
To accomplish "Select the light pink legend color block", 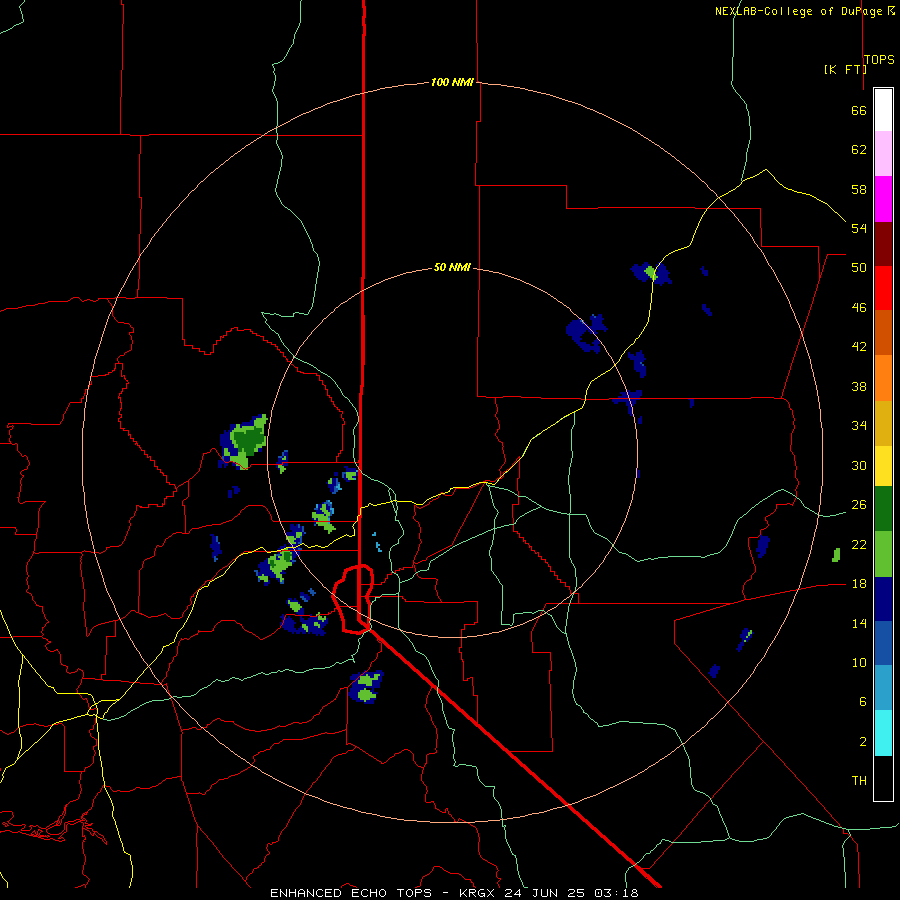I will tap(883, 154).
